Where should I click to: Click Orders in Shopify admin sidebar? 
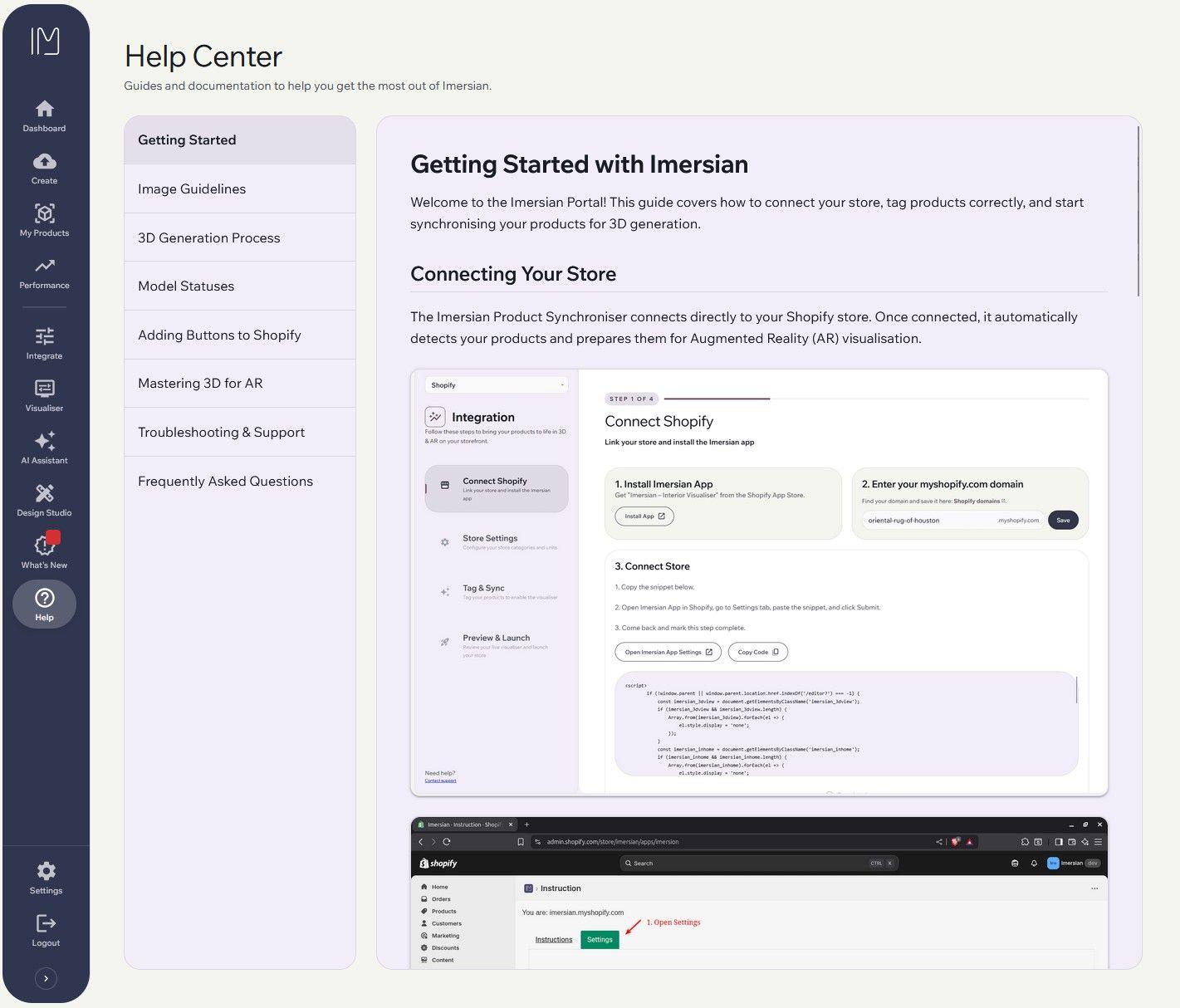pos(441,899)
